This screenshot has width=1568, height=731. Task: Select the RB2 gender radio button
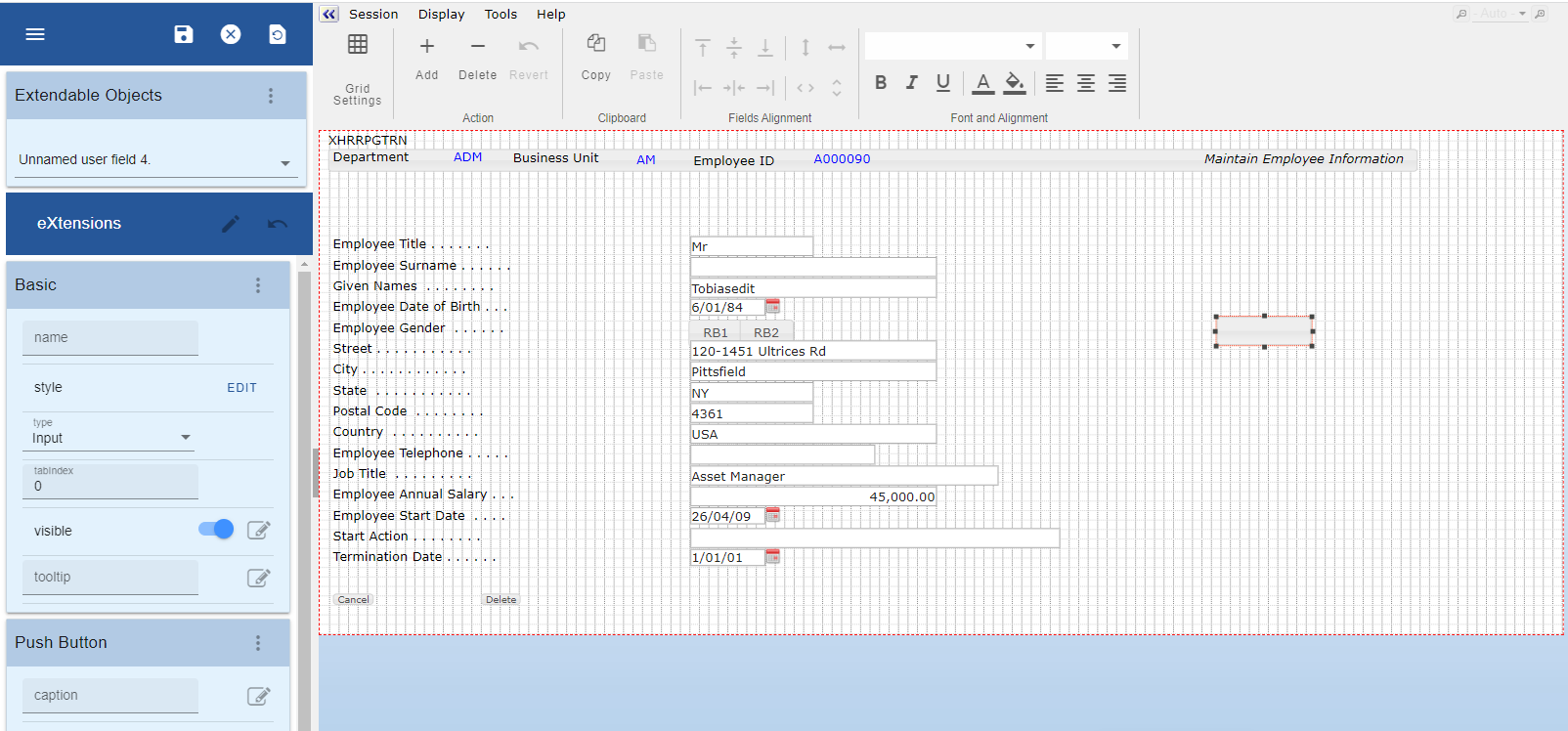766,333
